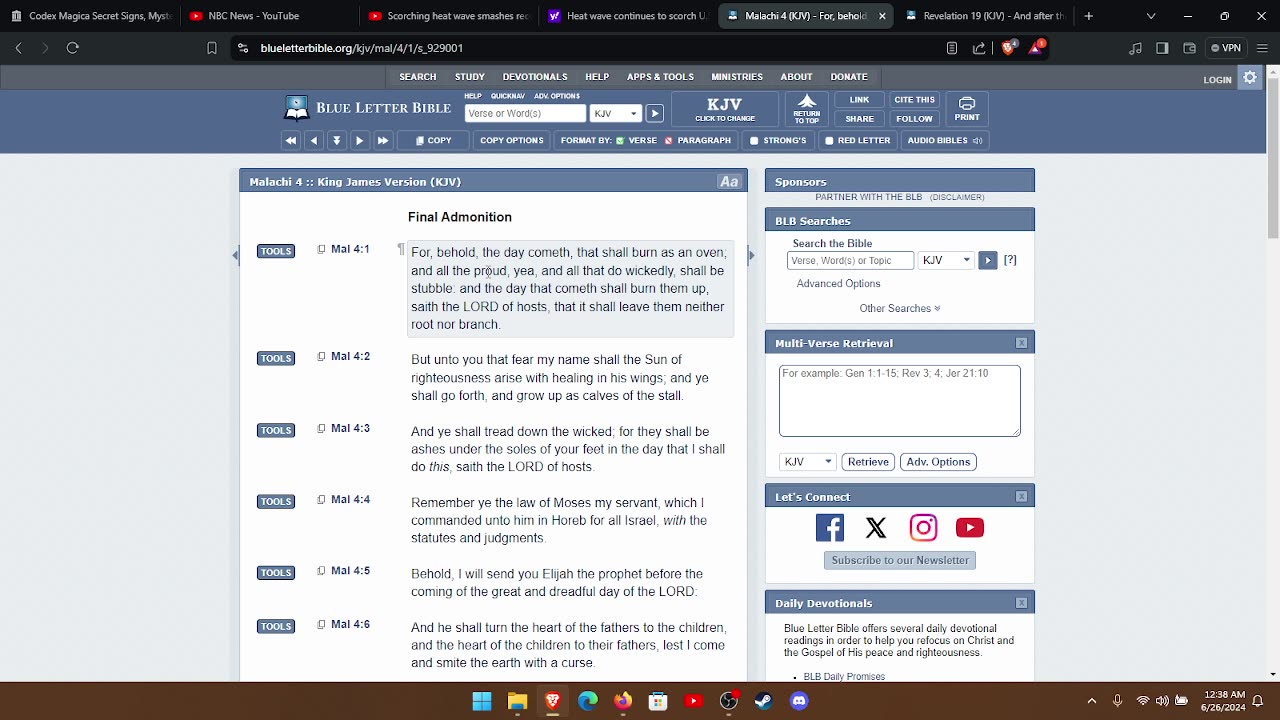Screen dimensions: 1280x720
Task: Click KJV click-to-change button
Action: 725,109
